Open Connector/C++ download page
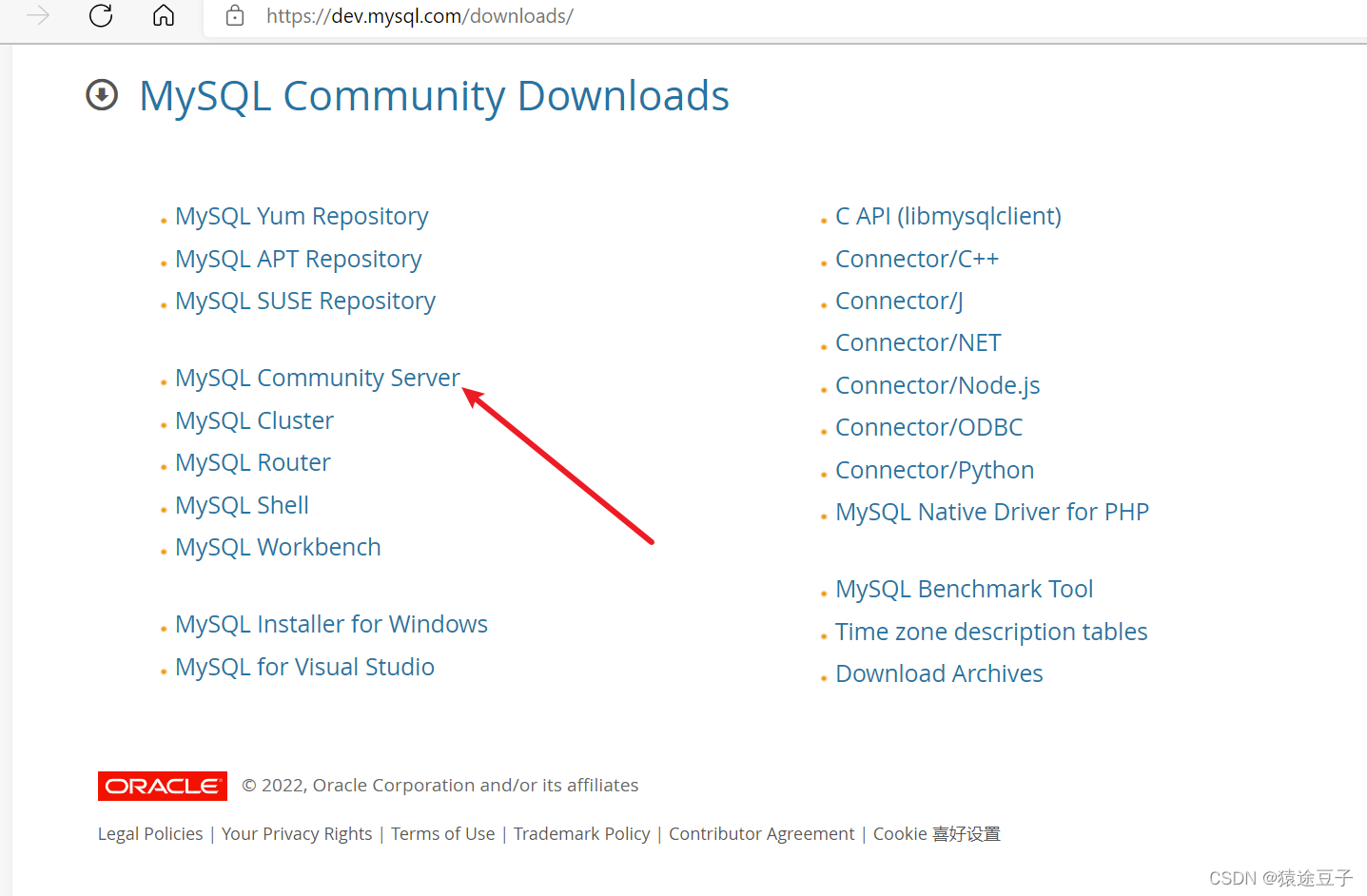The height and width of the screenshot is (896, 1367). (917, 260)
